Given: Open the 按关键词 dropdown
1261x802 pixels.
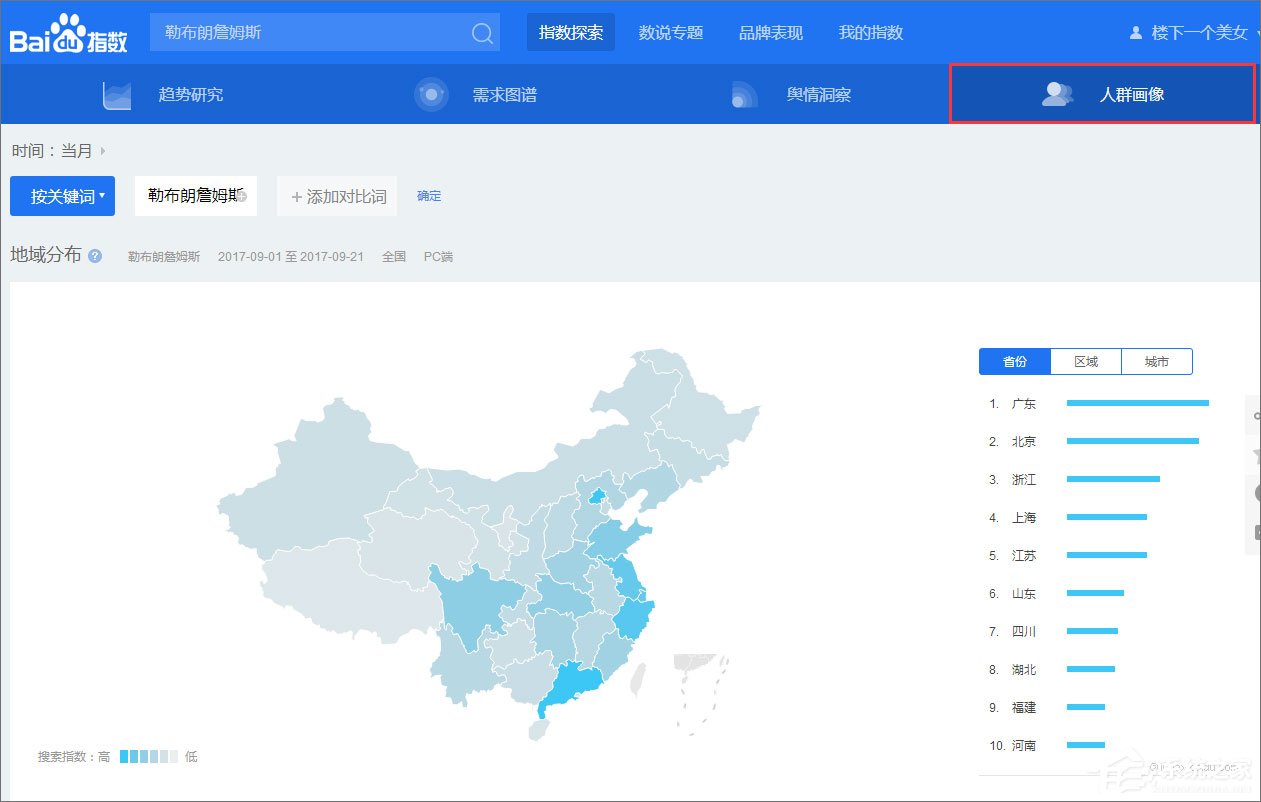Looking at the screenshot, I should [x=62, y=196].
